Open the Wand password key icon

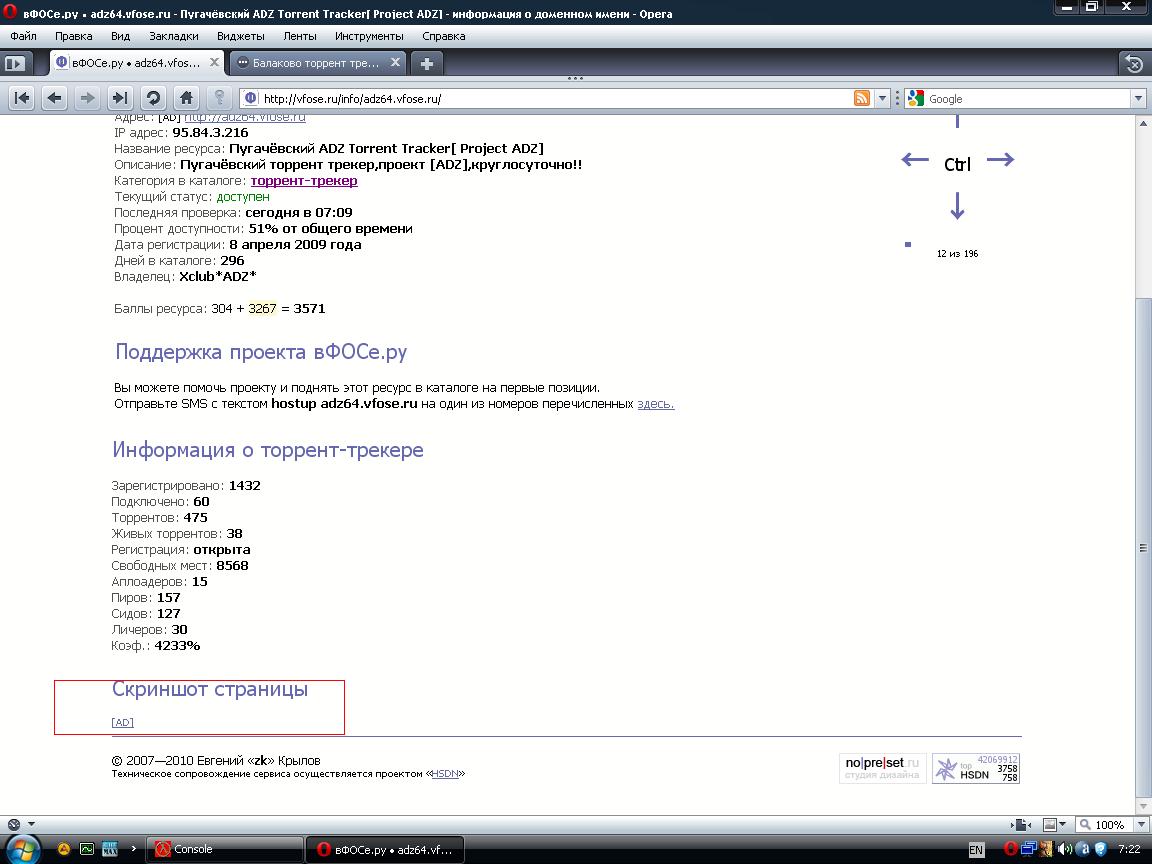click(219, 98)
